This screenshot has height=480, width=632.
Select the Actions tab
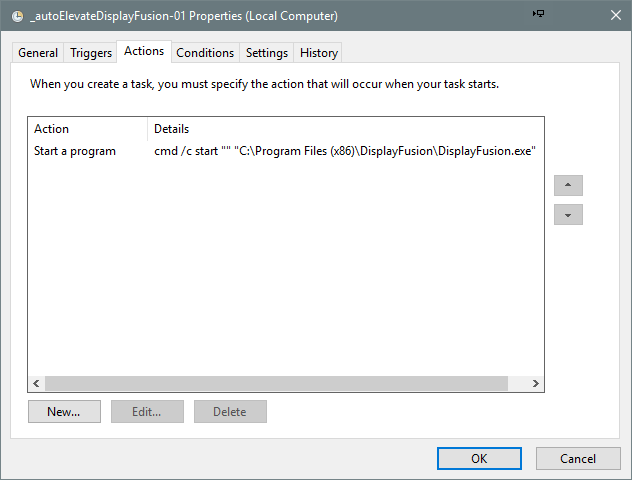tap(144, 51)
